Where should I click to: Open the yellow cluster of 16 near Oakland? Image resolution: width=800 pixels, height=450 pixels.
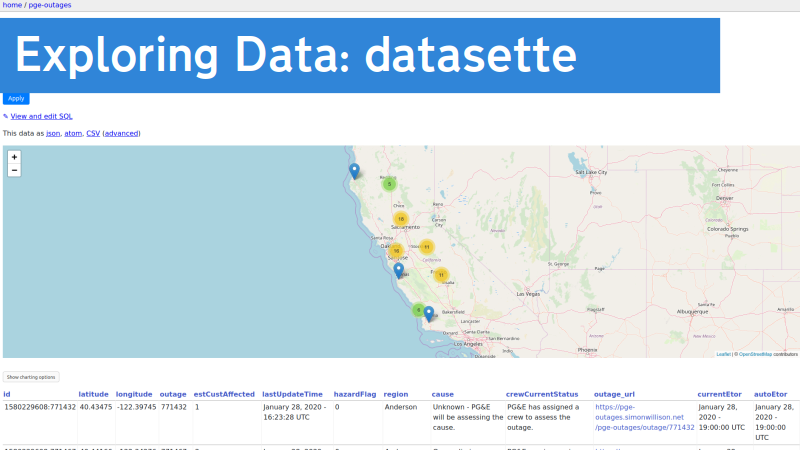pos(396,251)
